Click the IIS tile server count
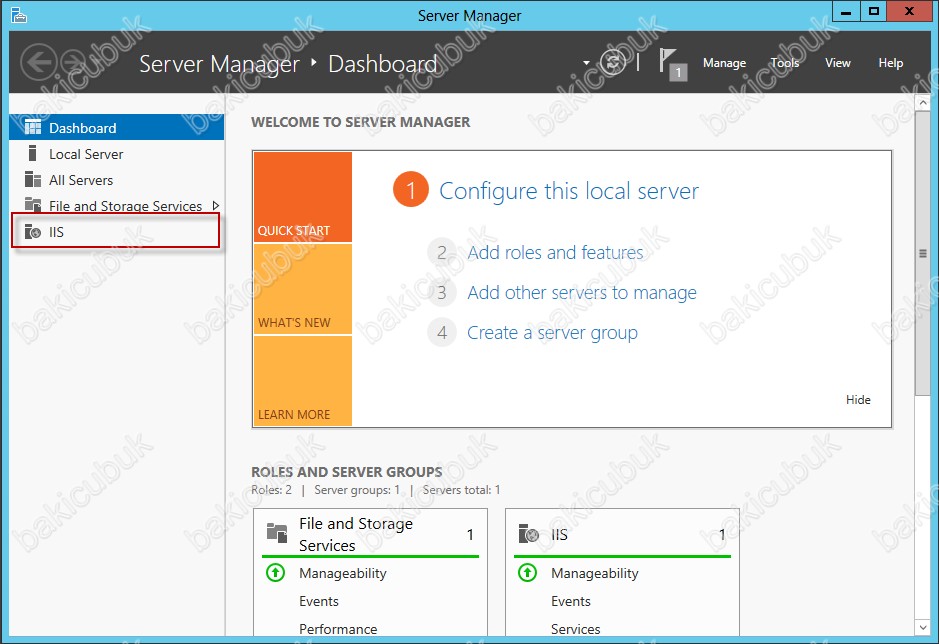Screen dimensions: 939x644 coord(722,534)
